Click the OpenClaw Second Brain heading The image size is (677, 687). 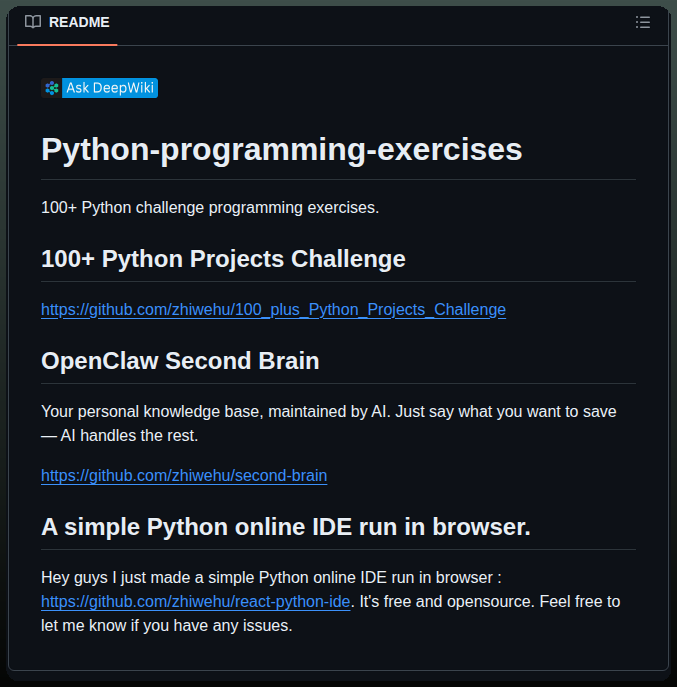(180, 361)
